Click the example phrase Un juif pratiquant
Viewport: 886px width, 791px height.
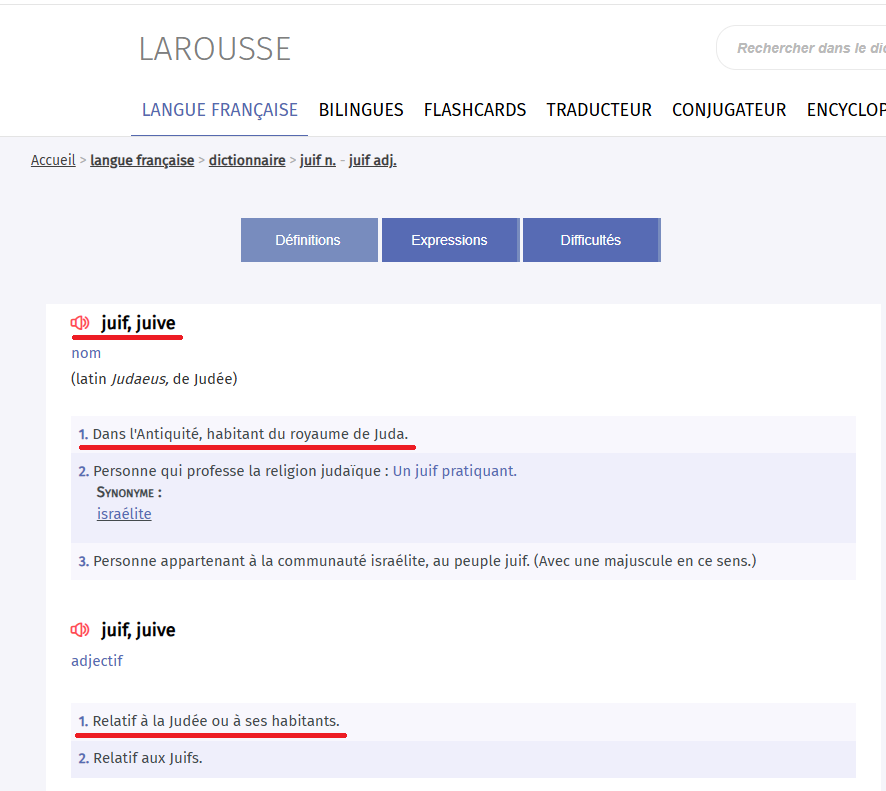pyautogui.click(x=454, y=471)
